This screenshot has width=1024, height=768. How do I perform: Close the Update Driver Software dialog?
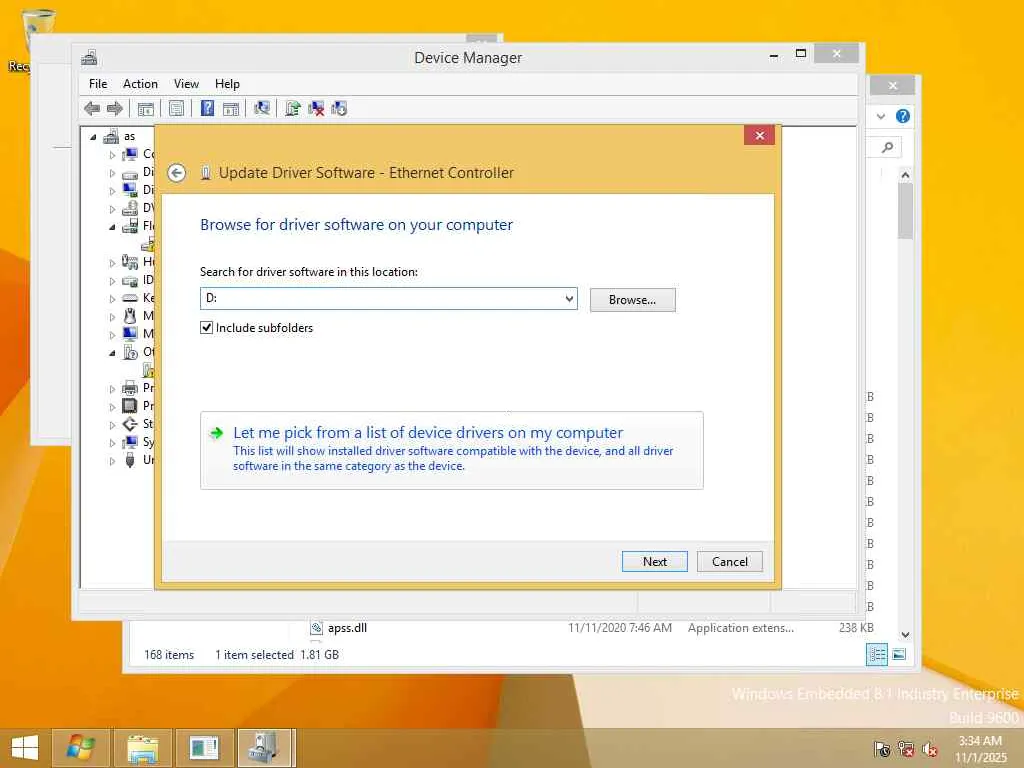[x=759, y=135]
